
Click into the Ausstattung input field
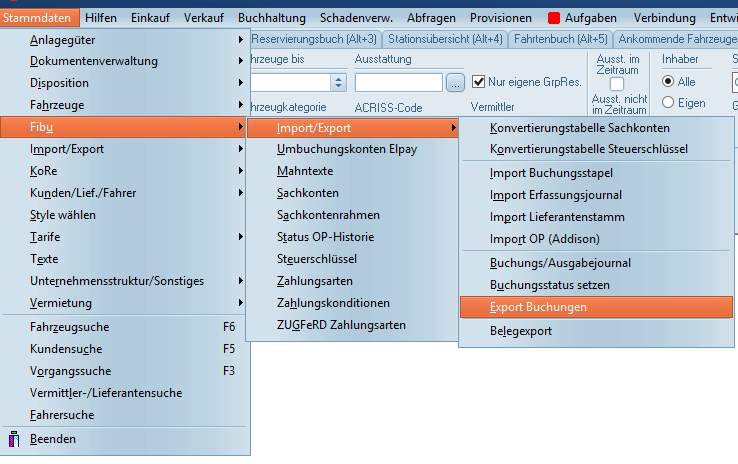[398, 82]
